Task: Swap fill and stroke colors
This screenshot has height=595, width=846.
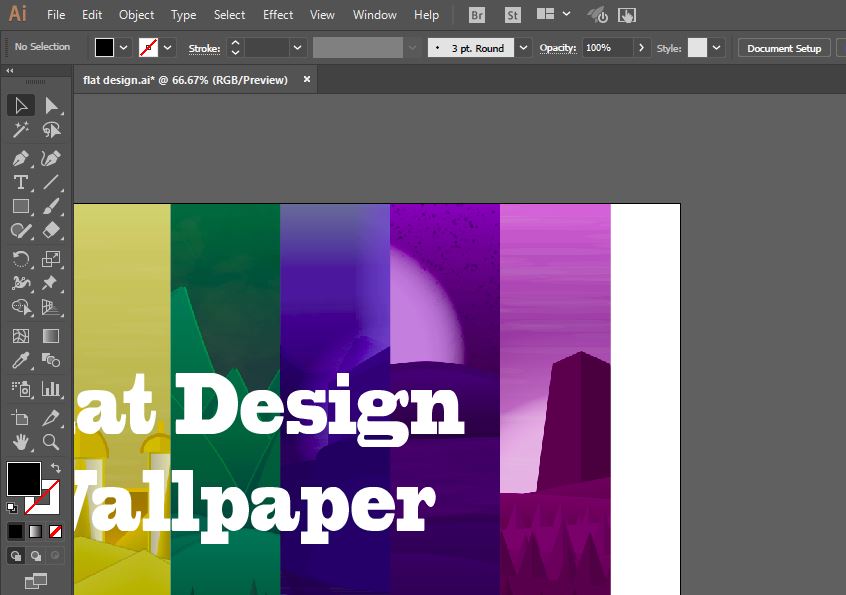Action: coord(57,467)
